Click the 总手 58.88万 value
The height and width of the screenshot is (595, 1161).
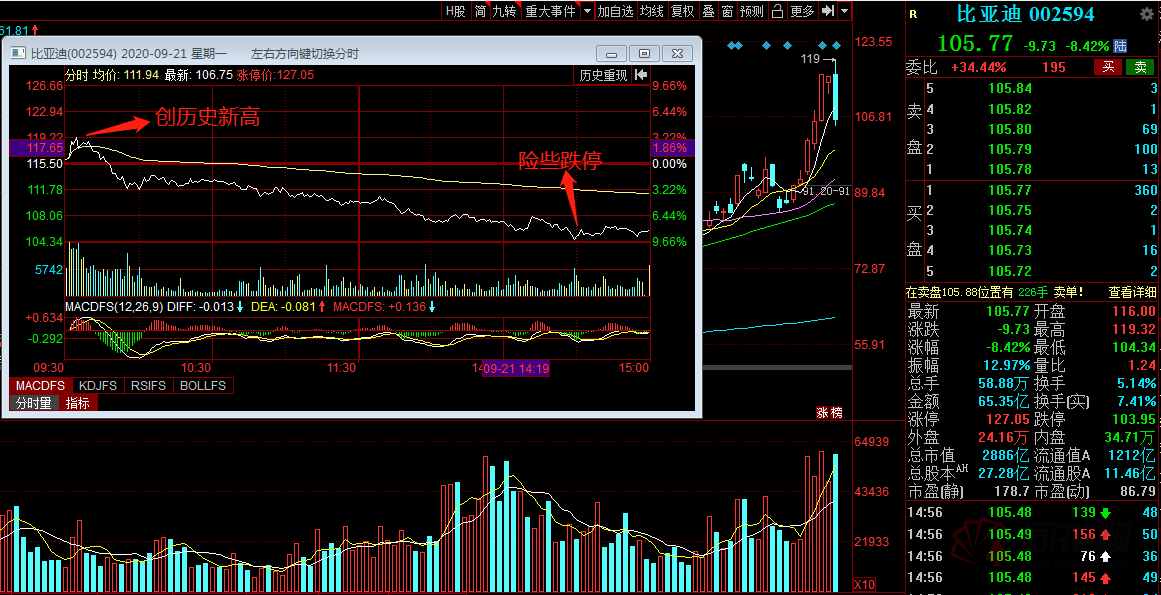1004,383
